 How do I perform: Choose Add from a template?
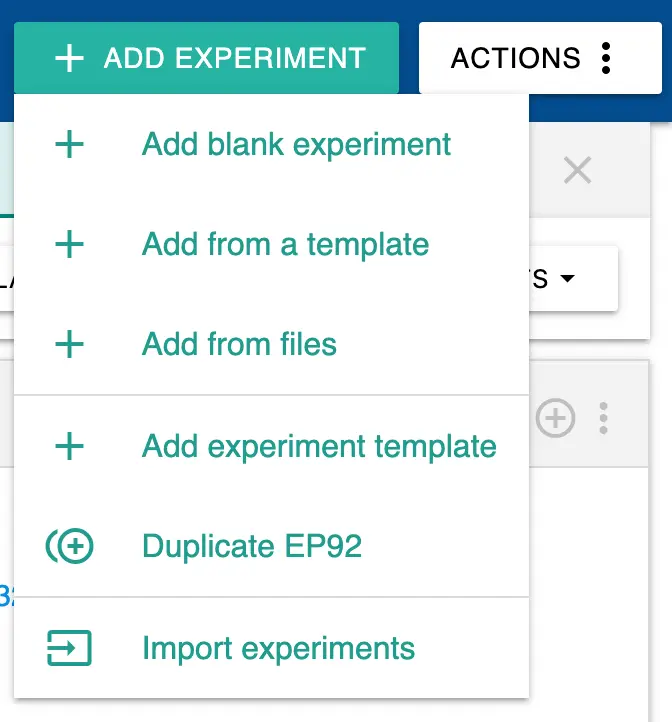(285, 245)
